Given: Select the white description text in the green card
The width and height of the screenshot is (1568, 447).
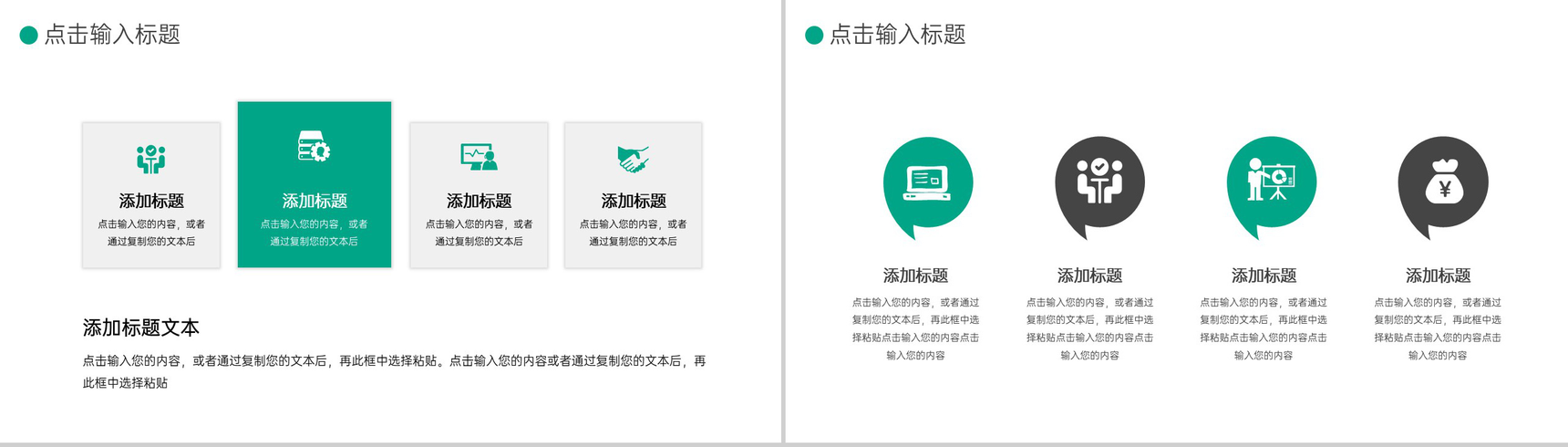Looking at the screenshot, I should pyautogui.click(x=315, y=233).
